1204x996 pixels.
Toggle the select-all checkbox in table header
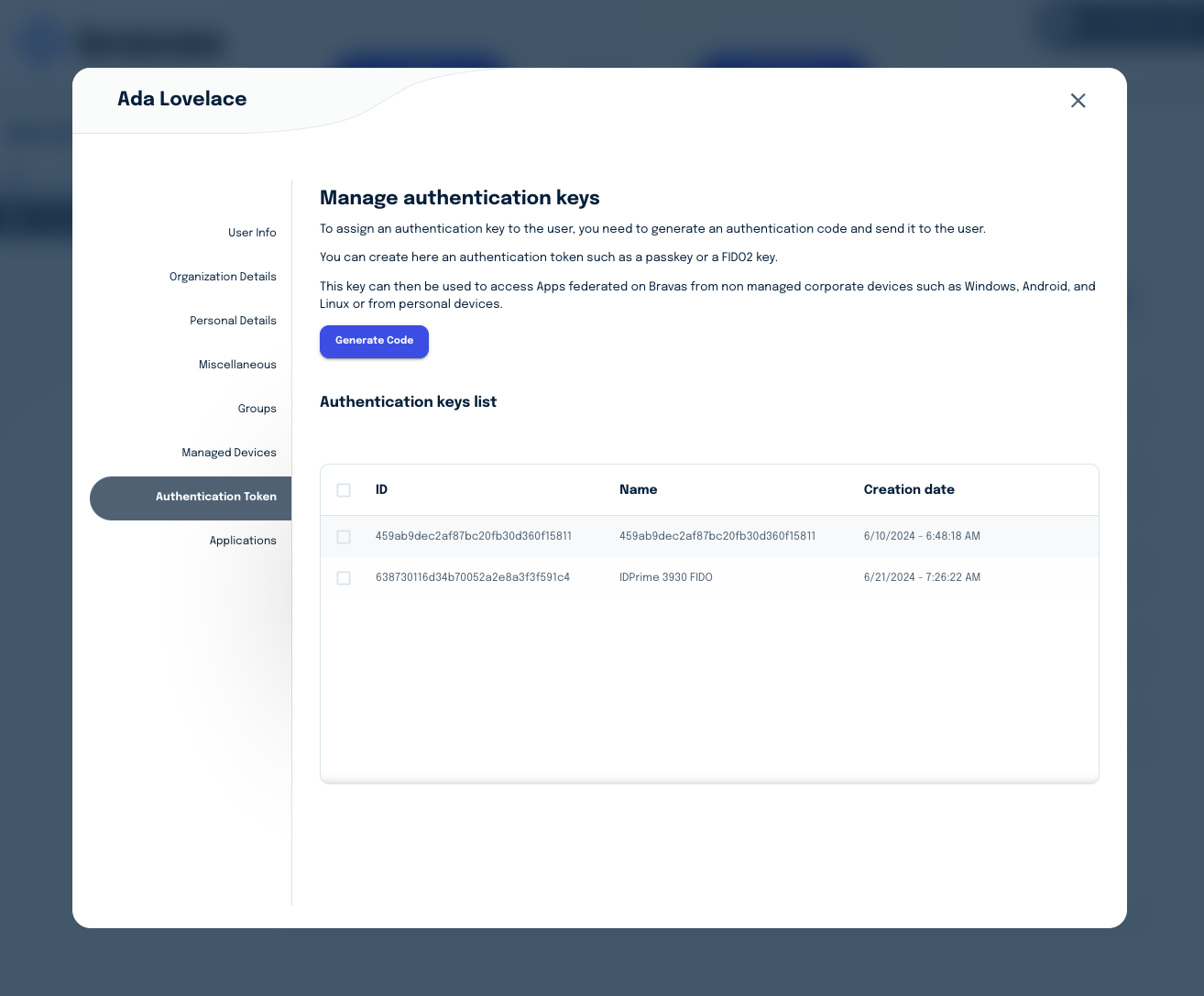pyautogui.click(x=344, y=490)
